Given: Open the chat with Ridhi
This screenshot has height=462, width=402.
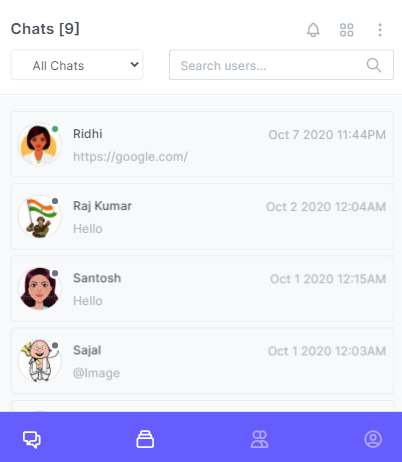Looking at the screenshot, I should point(202,144).
